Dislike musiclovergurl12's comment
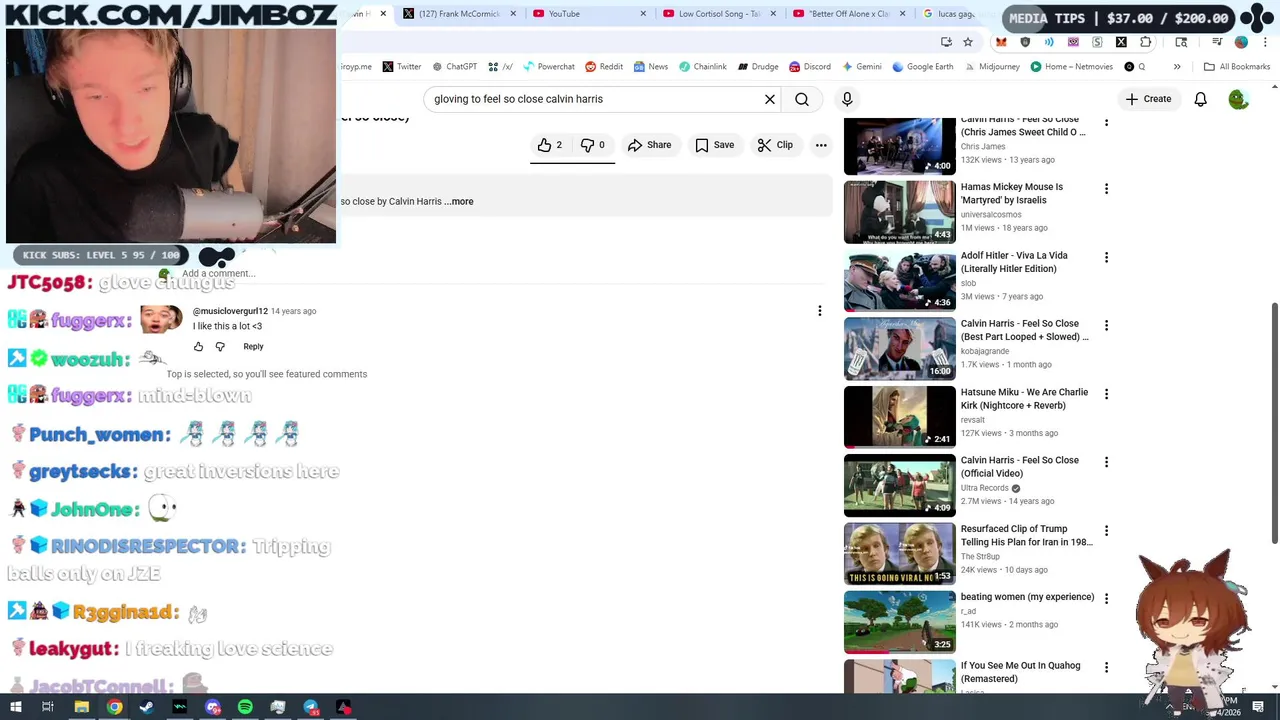1280x720 pixels. tap(220, 347)
